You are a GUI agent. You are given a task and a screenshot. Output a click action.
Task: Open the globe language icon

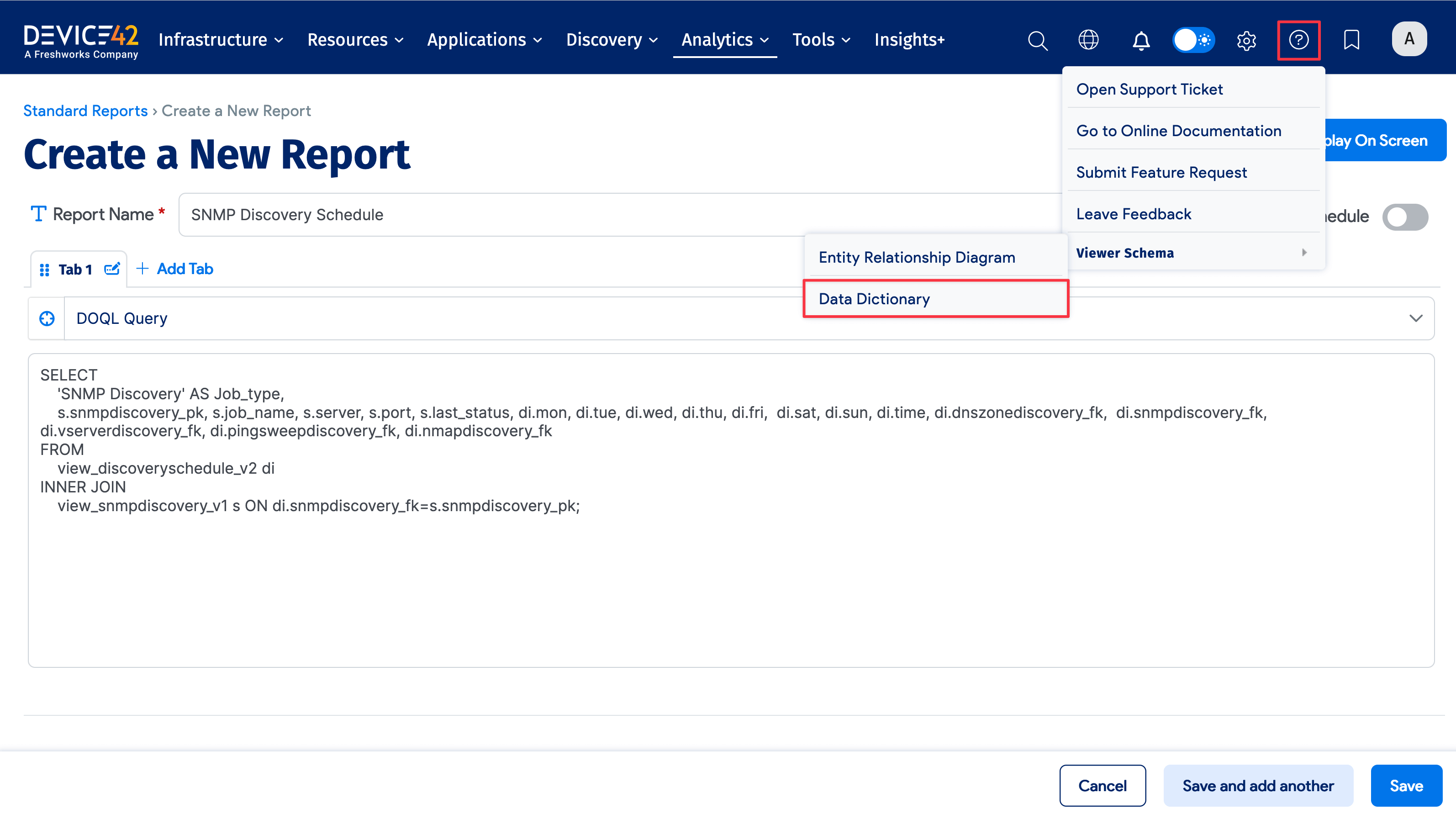click(x=1088, y=40)
